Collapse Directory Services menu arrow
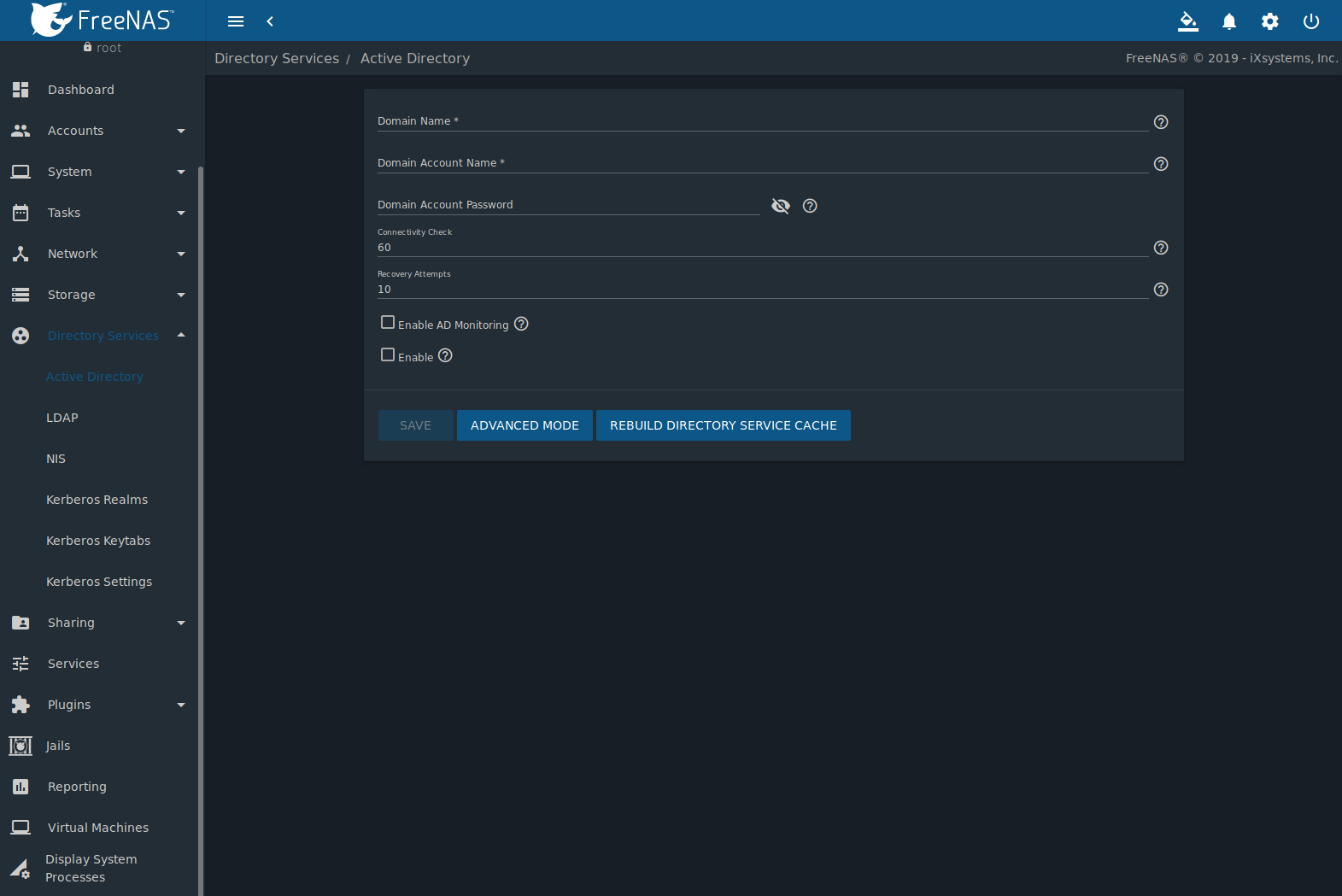This screenshot has width=1342, height=896. [181, 335]
